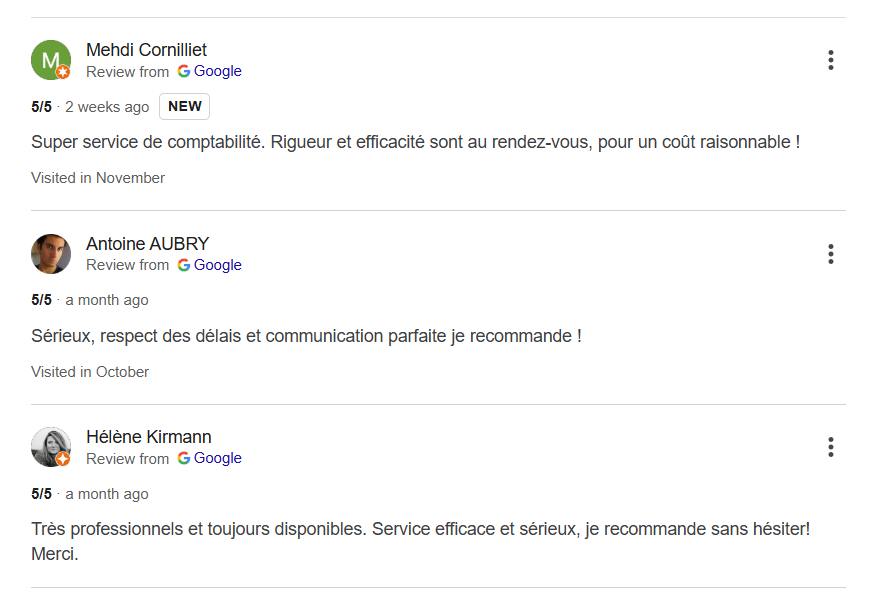Open Antoine AUBRY's reviewer name
The image size is (877, 600).
pos(147,244)
